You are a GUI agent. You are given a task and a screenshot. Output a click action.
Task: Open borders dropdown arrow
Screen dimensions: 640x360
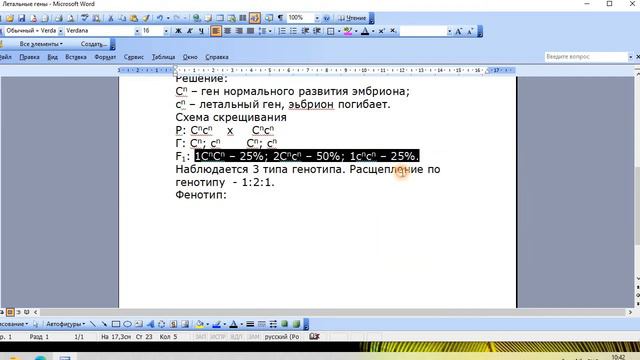339,31
